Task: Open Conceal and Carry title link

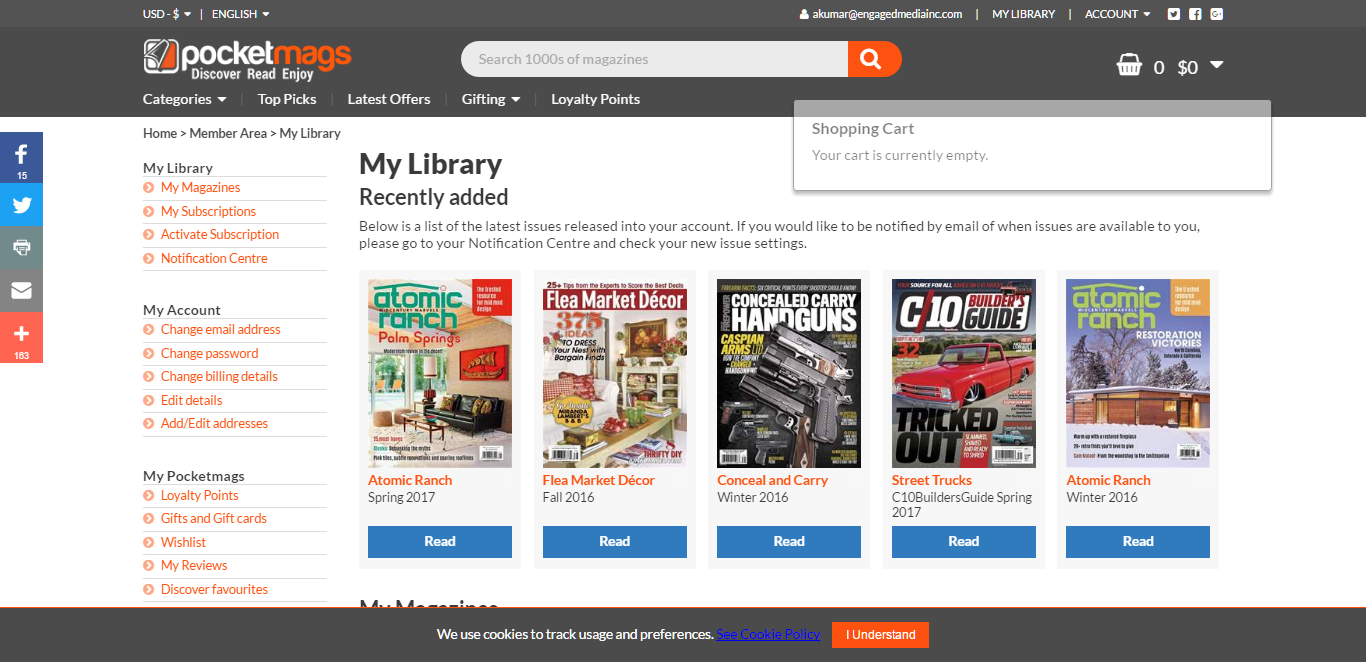Action: [x=773, y=480]
